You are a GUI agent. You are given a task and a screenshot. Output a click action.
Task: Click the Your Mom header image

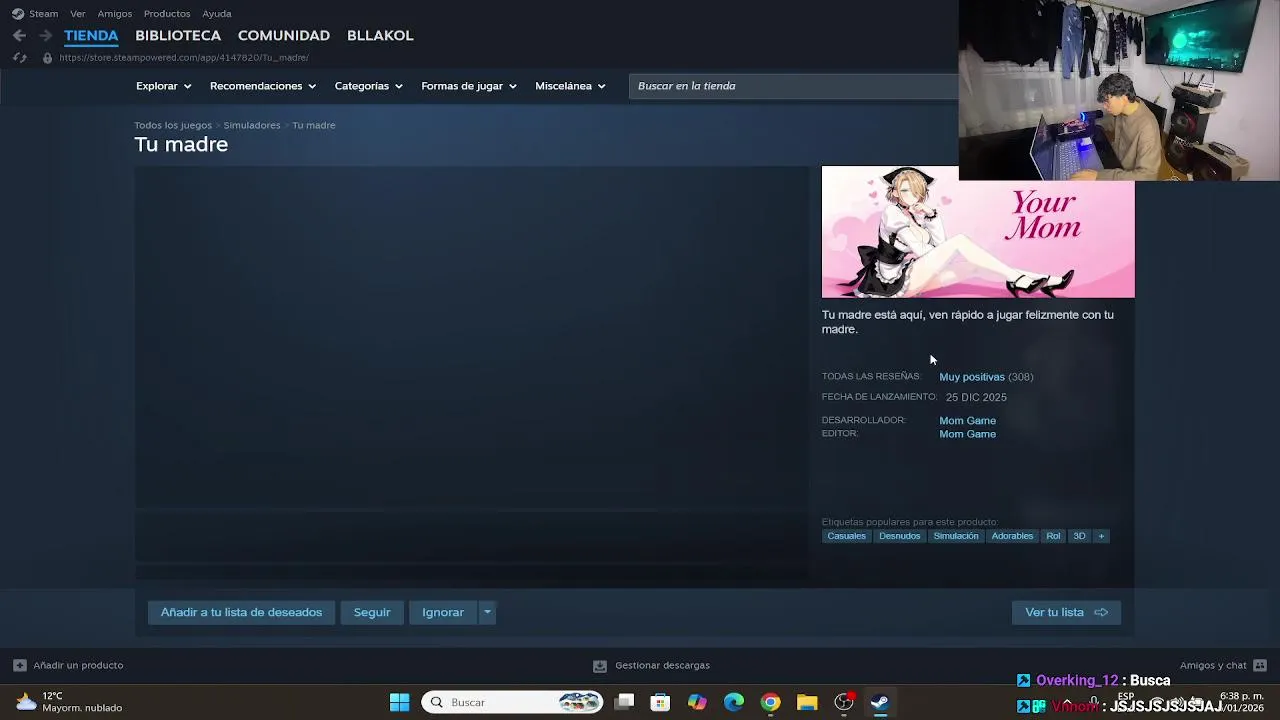click(978, 232)
